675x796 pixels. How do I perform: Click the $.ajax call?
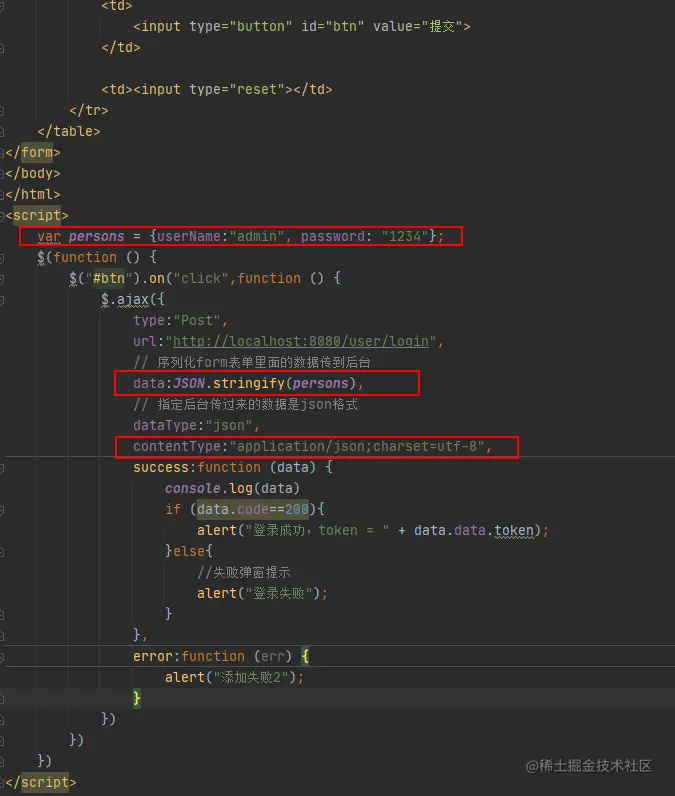click(132, 300)
